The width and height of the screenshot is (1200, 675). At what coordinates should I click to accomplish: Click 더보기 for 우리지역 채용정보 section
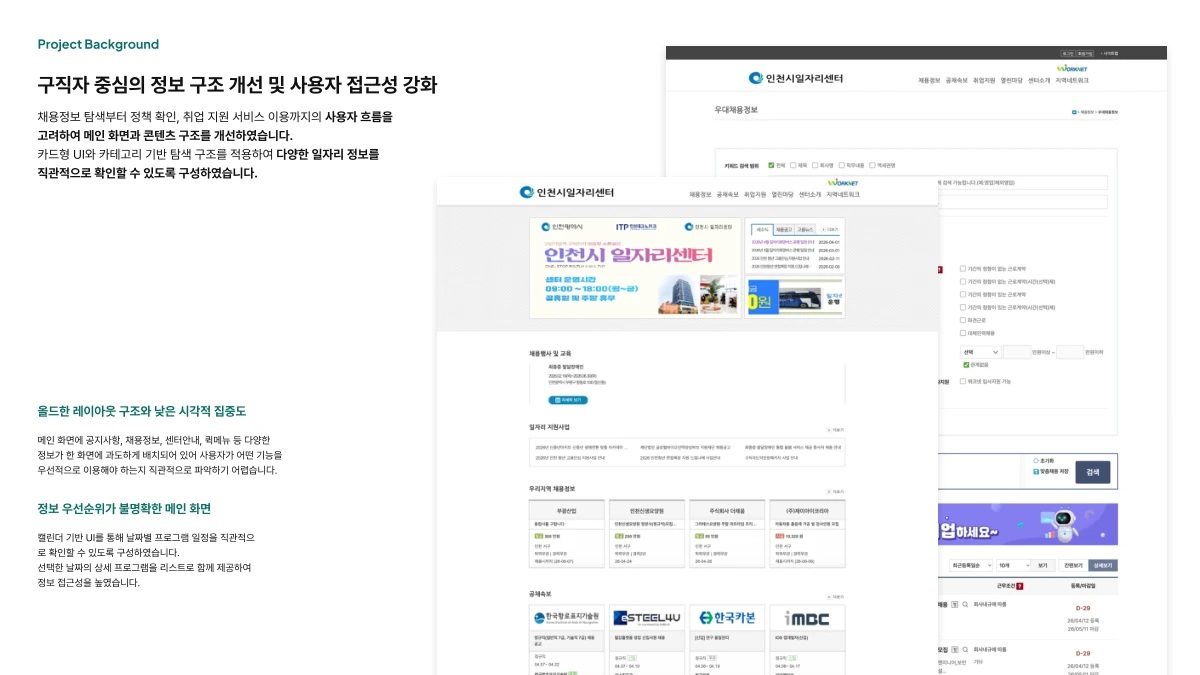836,492
